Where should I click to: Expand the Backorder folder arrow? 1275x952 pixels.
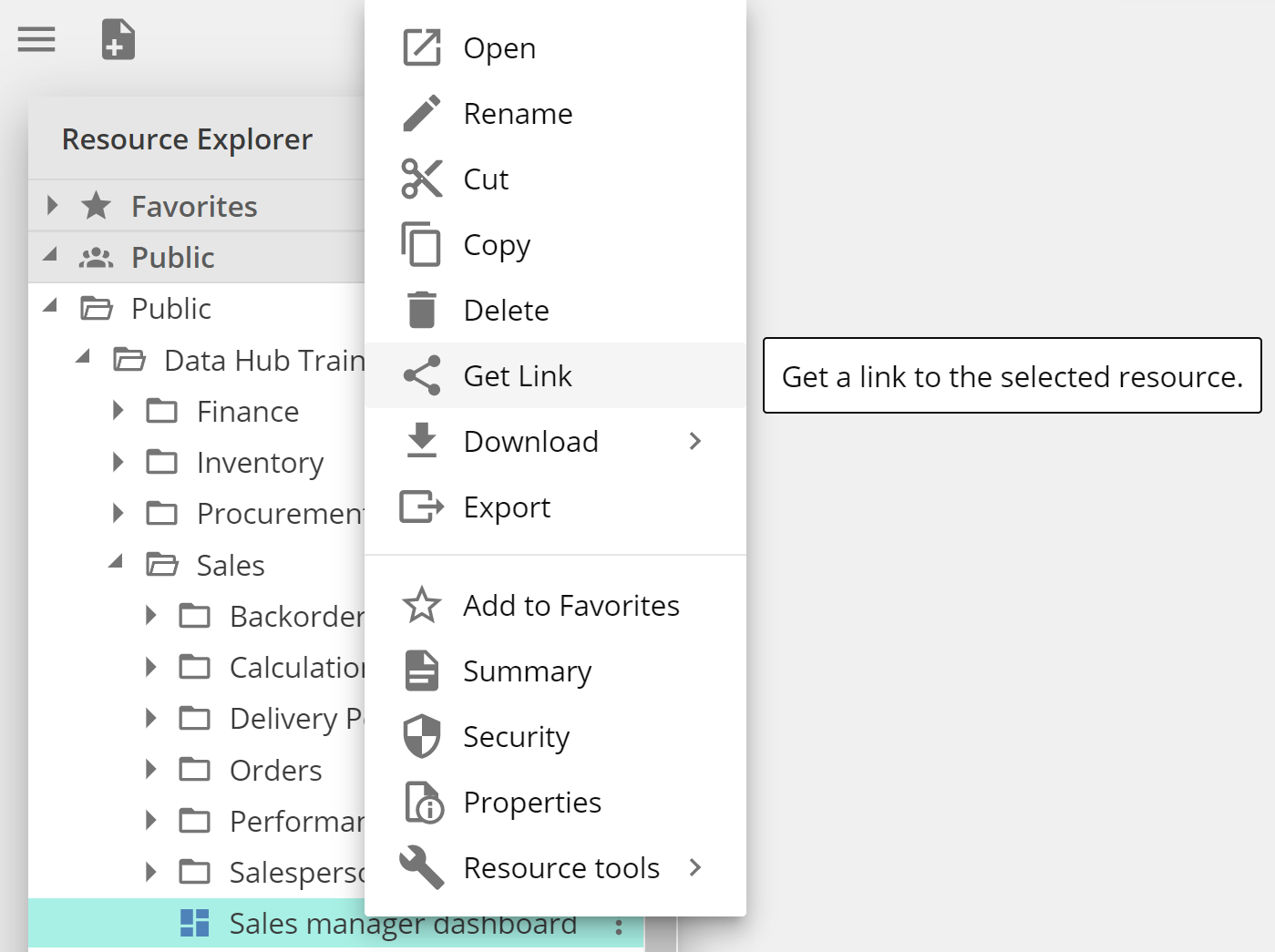tap(150, 616)
